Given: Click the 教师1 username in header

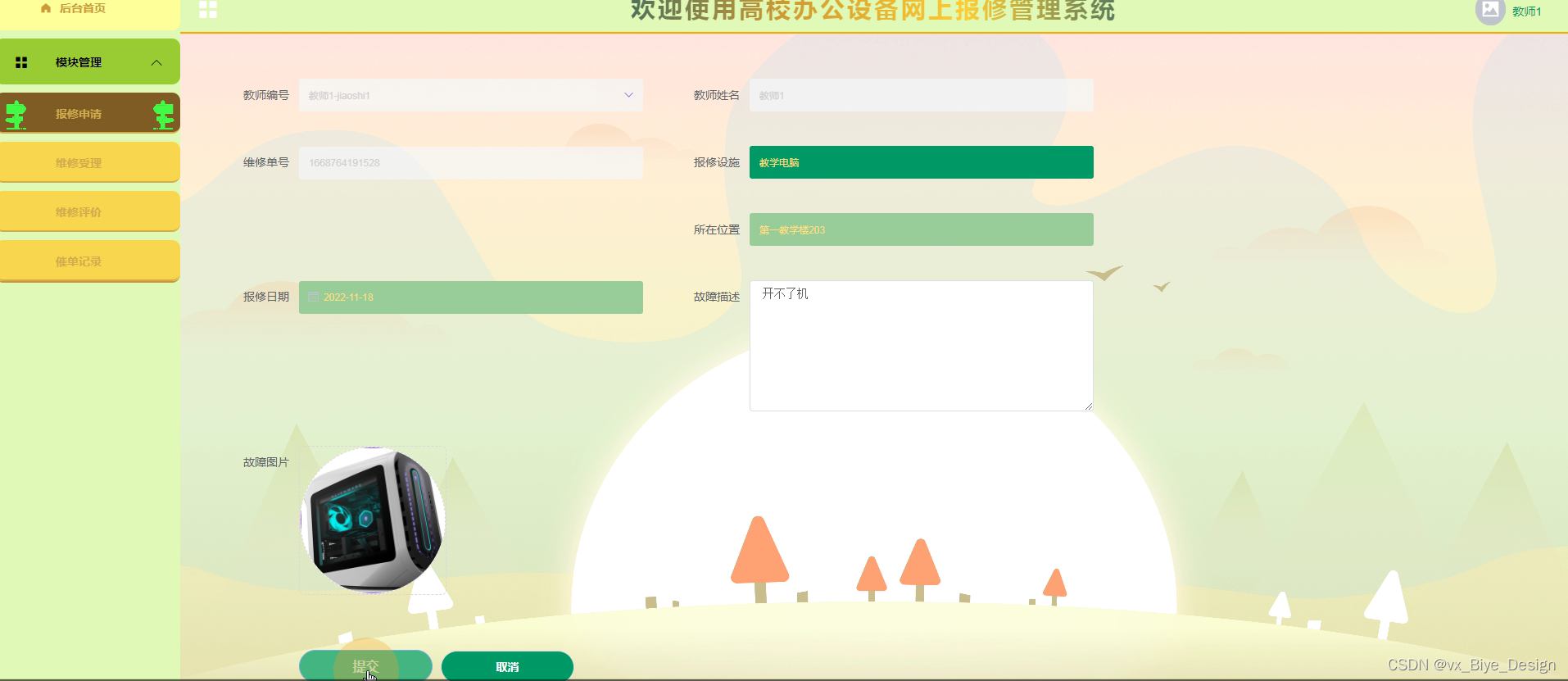Looking at the screenshot, I should tap(1527, 11).
